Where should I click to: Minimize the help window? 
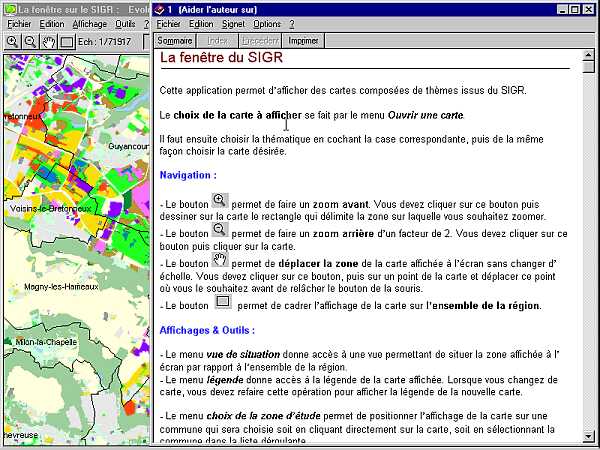click(x=562, y=10)
